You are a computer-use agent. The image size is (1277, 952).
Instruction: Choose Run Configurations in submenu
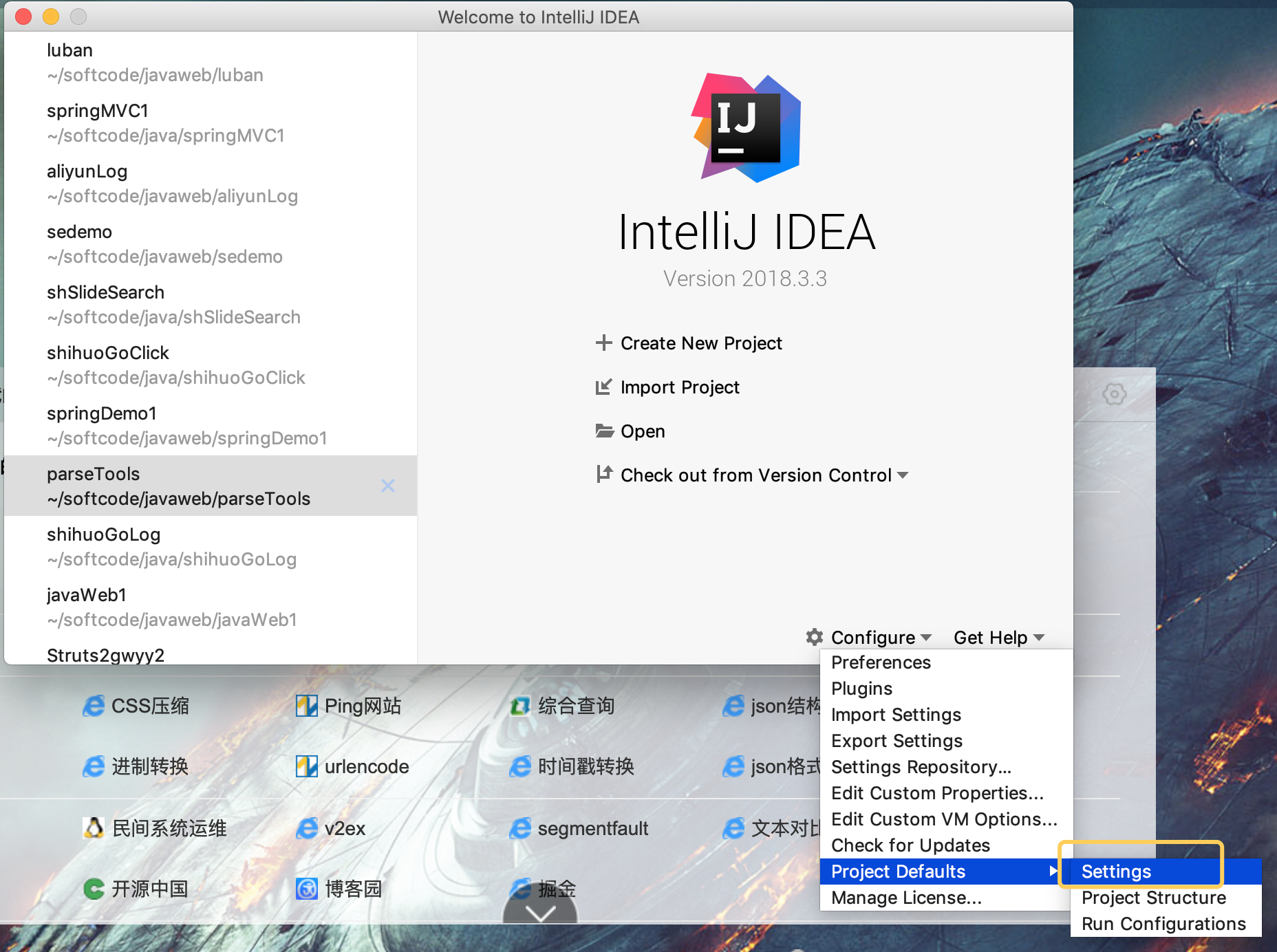[1166, 924]
